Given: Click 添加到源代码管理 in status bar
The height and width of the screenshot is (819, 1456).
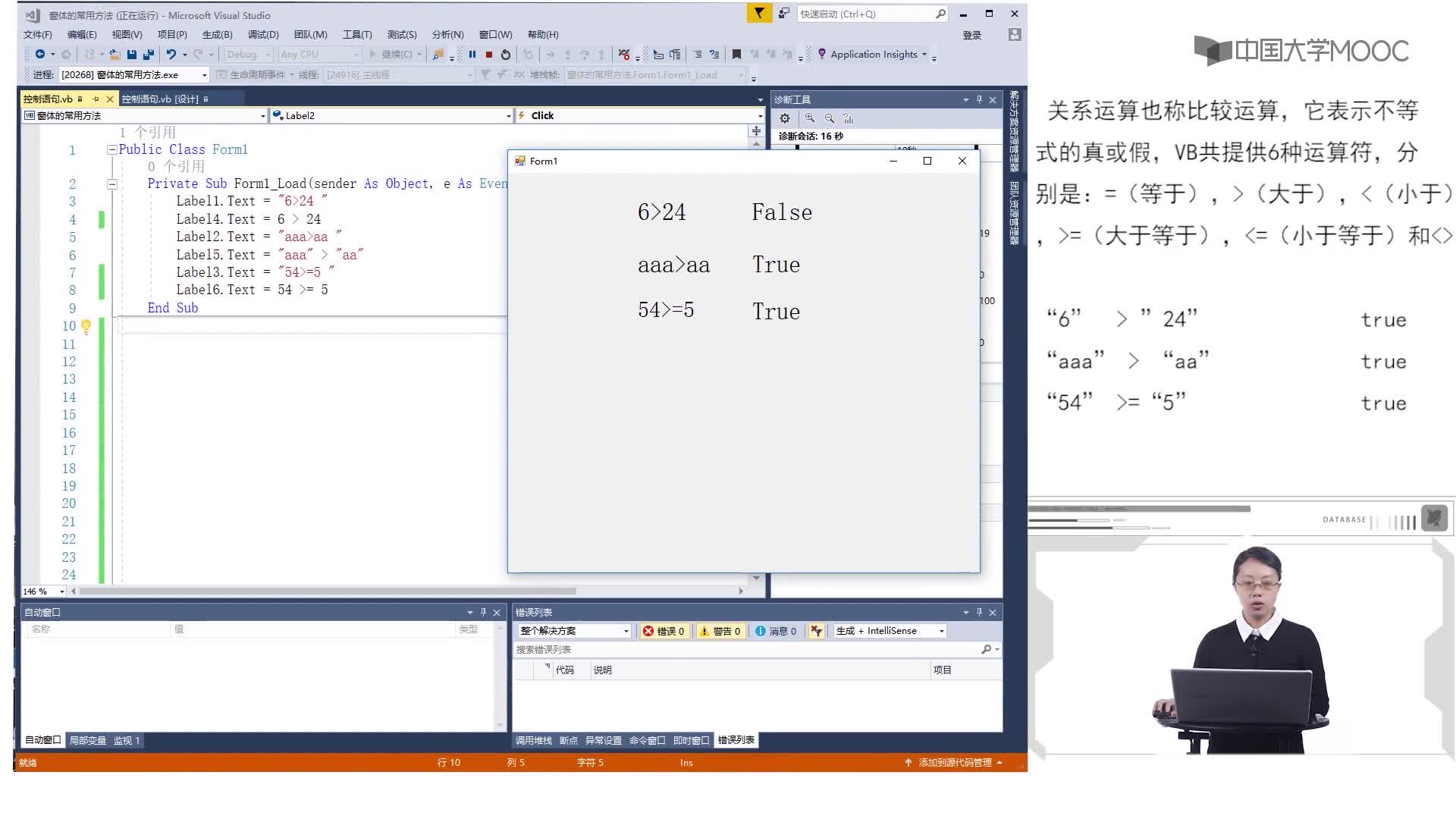Looking at the screenshot, I should pyautogui.click(x=954, y=763).
